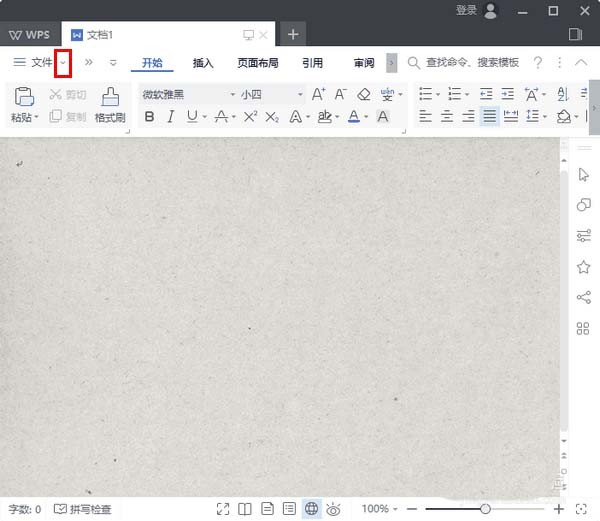600x521 pixels.
Task: Click the 登录 login button
Action: pyautogui.click(x=466, y=10)
